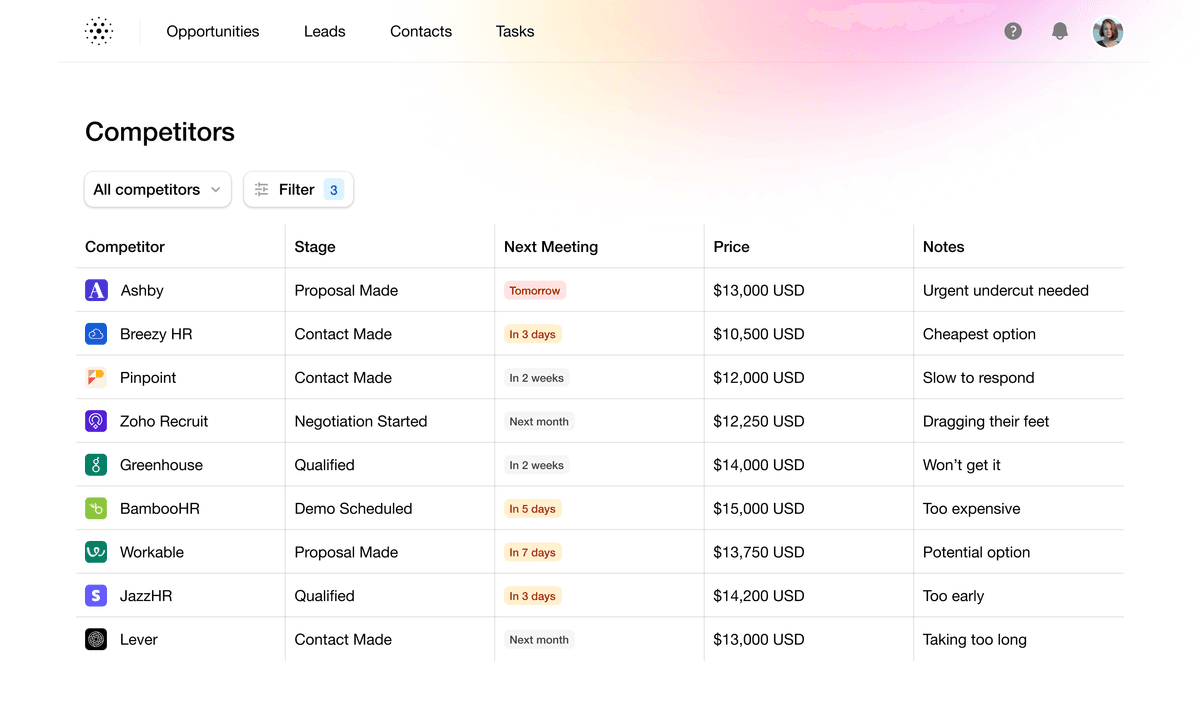Click the app logo in the top bar
Screen dimensions: 1200x709
click(x=99, y=31)
